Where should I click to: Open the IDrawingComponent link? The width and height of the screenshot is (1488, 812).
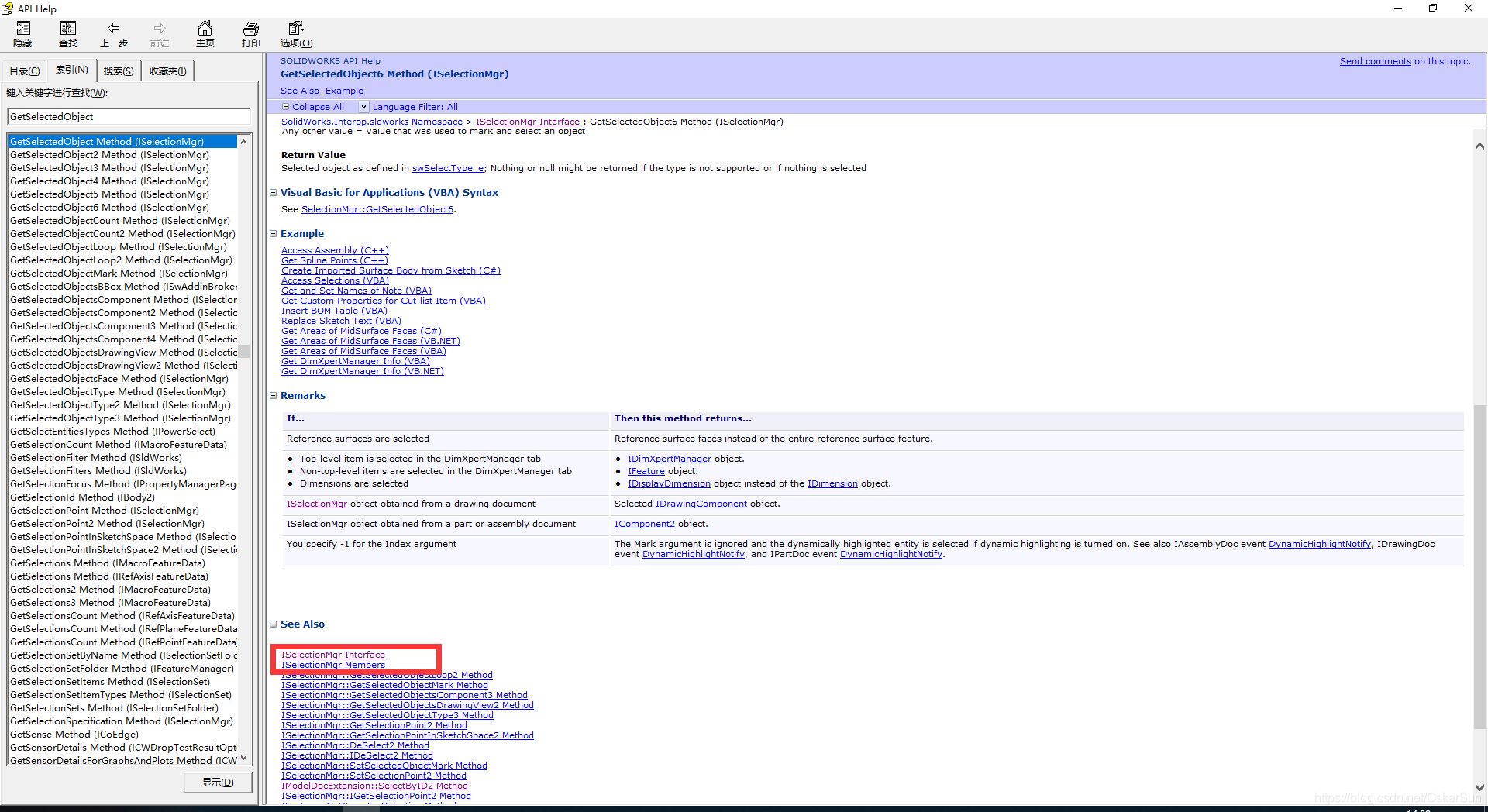[x=701, y=504]
